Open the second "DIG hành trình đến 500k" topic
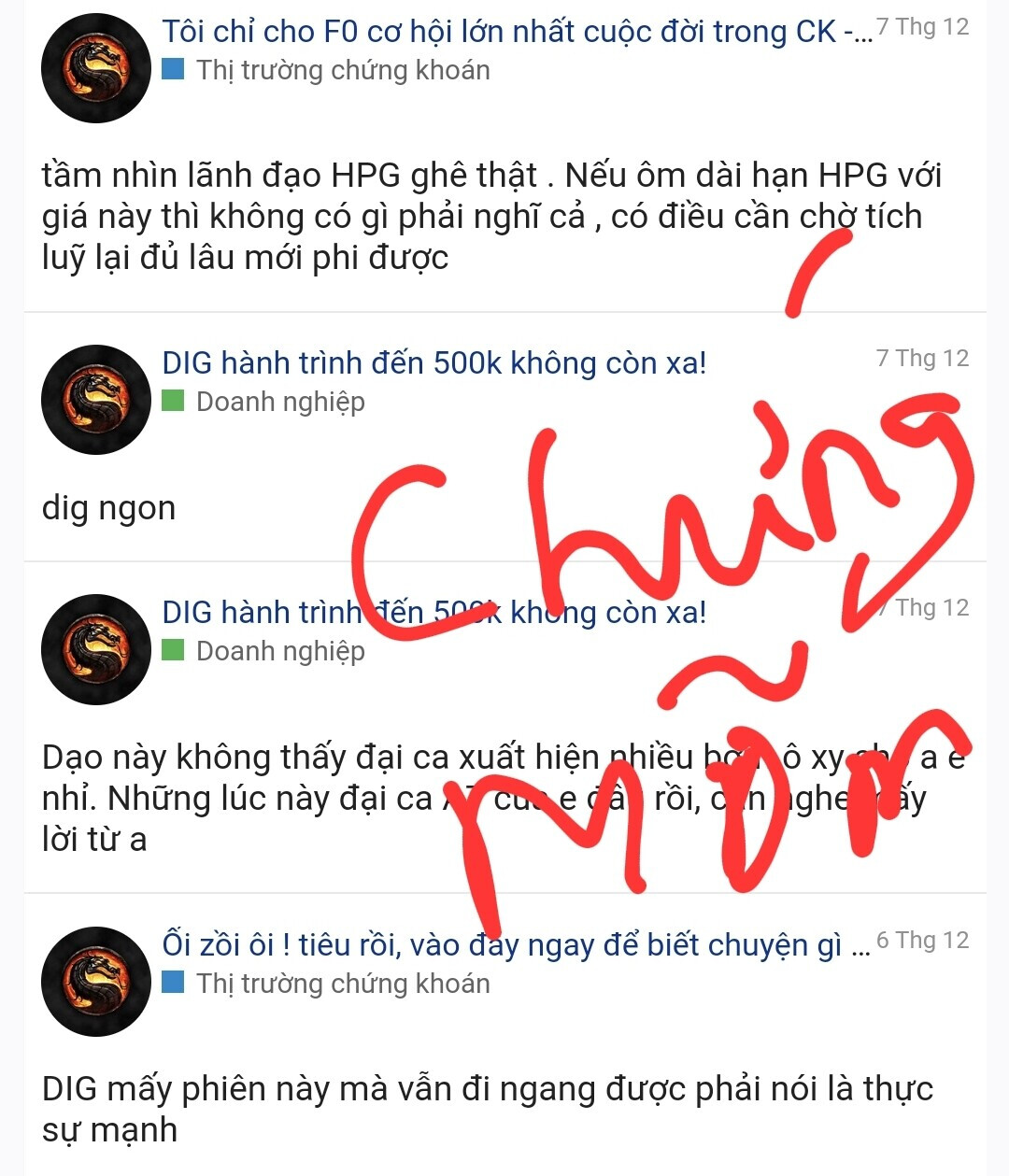Image resolution: width=1009 pixels, height=1176 pixels. tap(434, 612)
